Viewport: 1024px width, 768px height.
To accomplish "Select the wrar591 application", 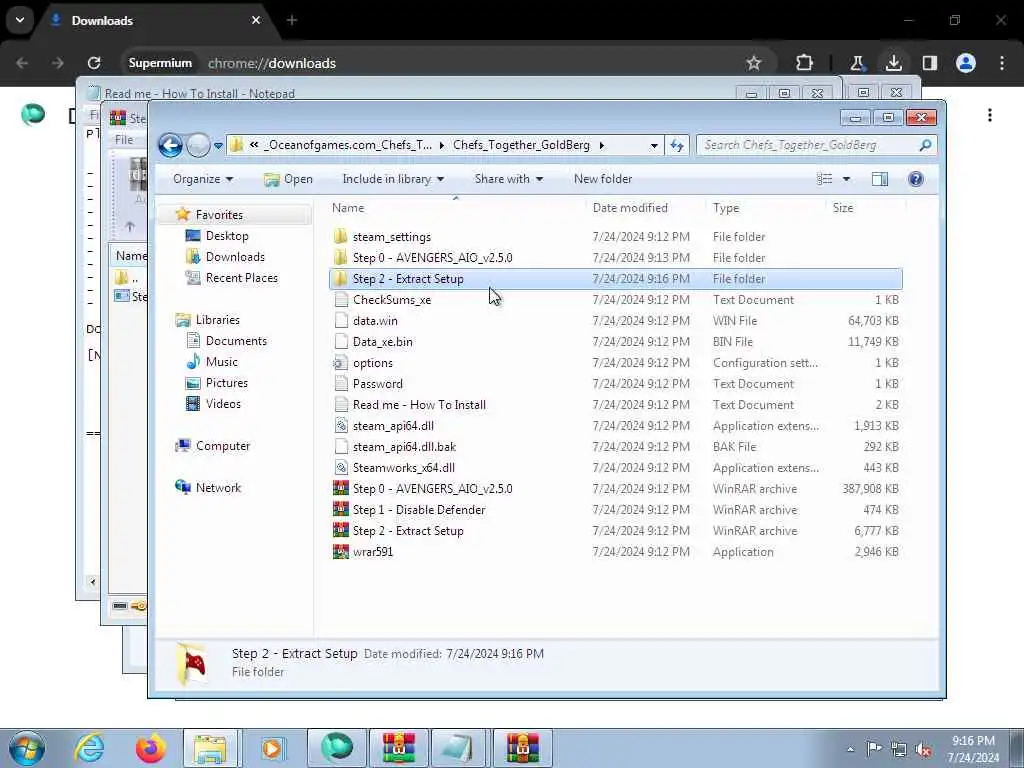I will [x=372, y=552].
